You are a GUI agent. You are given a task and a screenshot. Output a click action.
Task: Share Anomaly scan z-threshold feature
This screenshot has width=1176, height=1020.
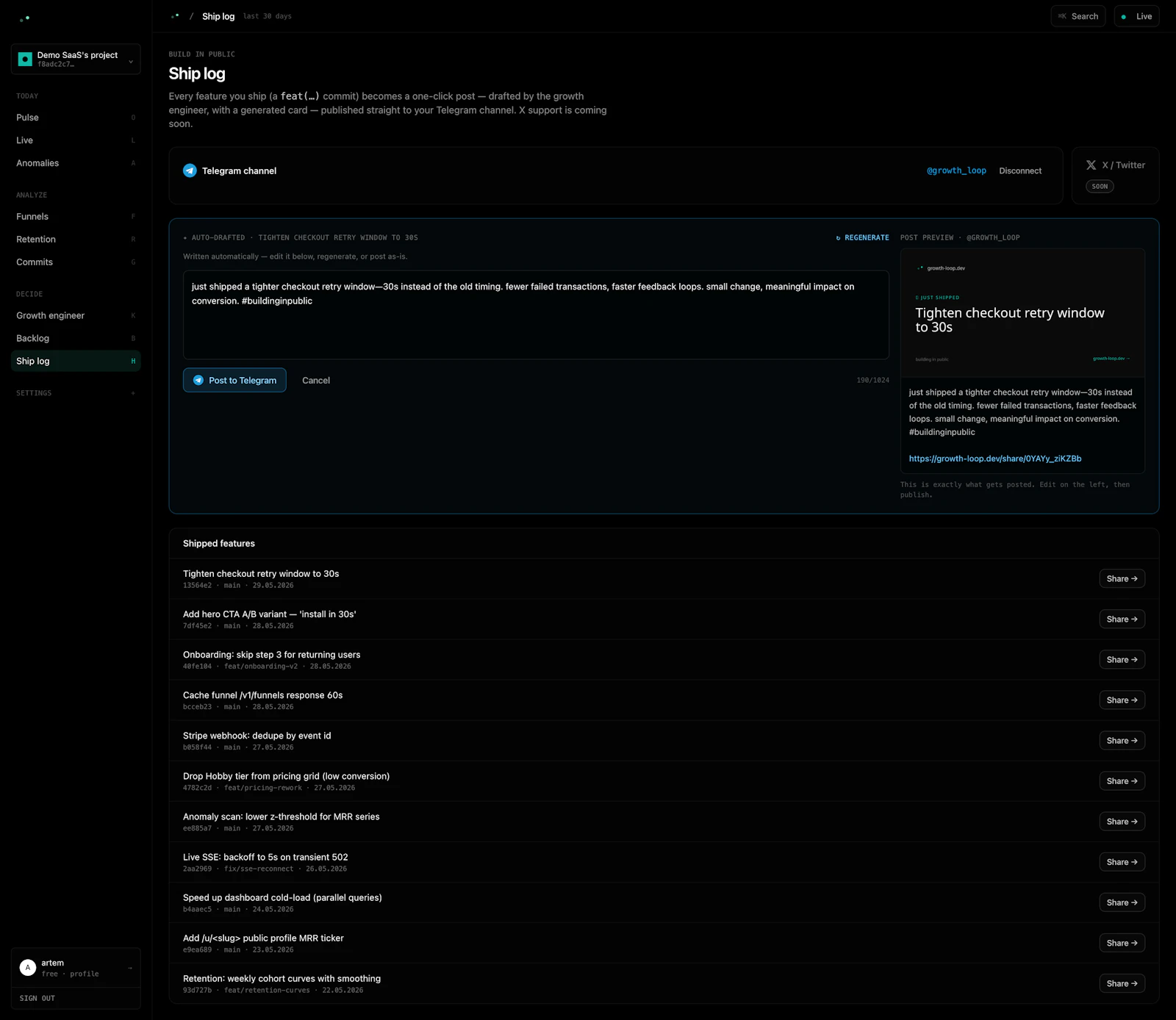1122,822
